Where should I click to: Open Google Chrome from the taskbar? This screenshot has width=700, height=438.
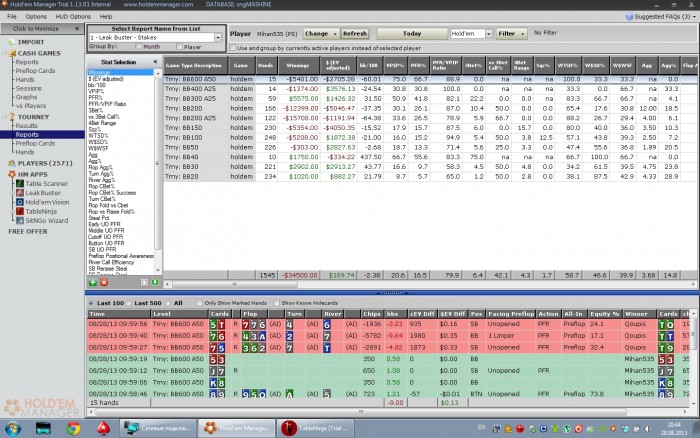[74, 429]
